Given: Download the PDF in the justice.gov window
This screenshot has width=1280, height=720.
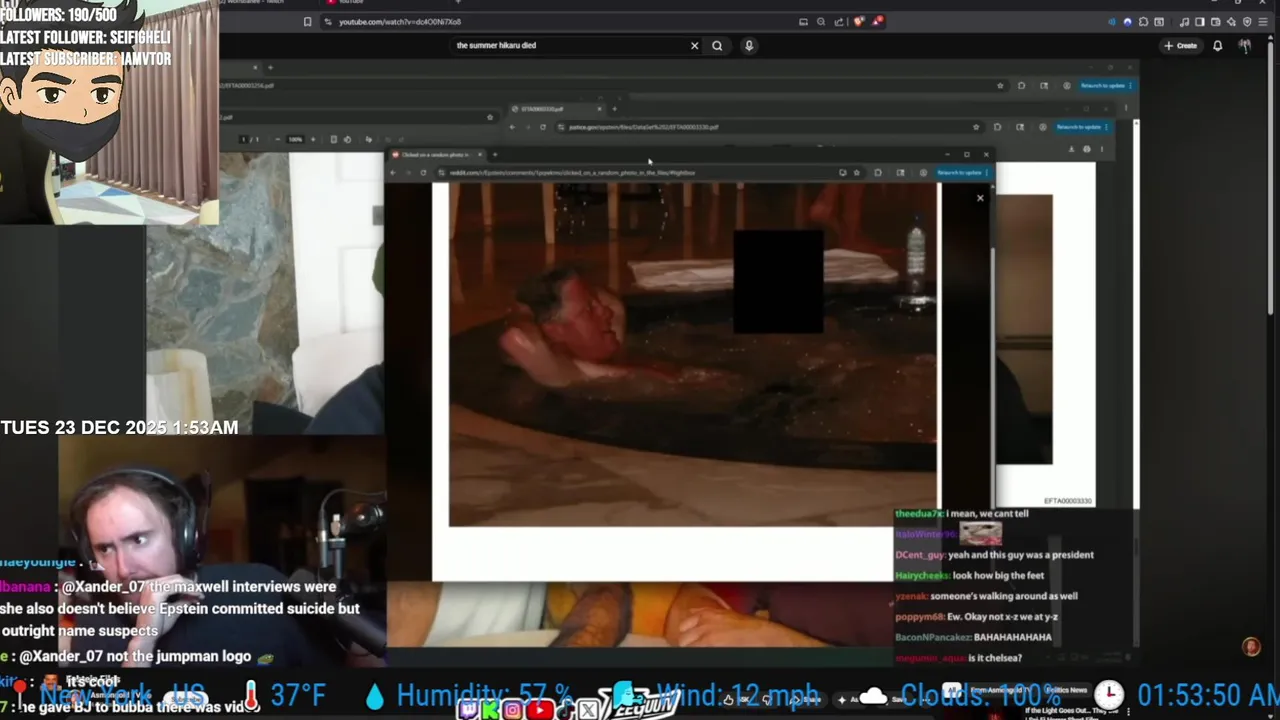Looking at the screenshot, I should 1071,149.
